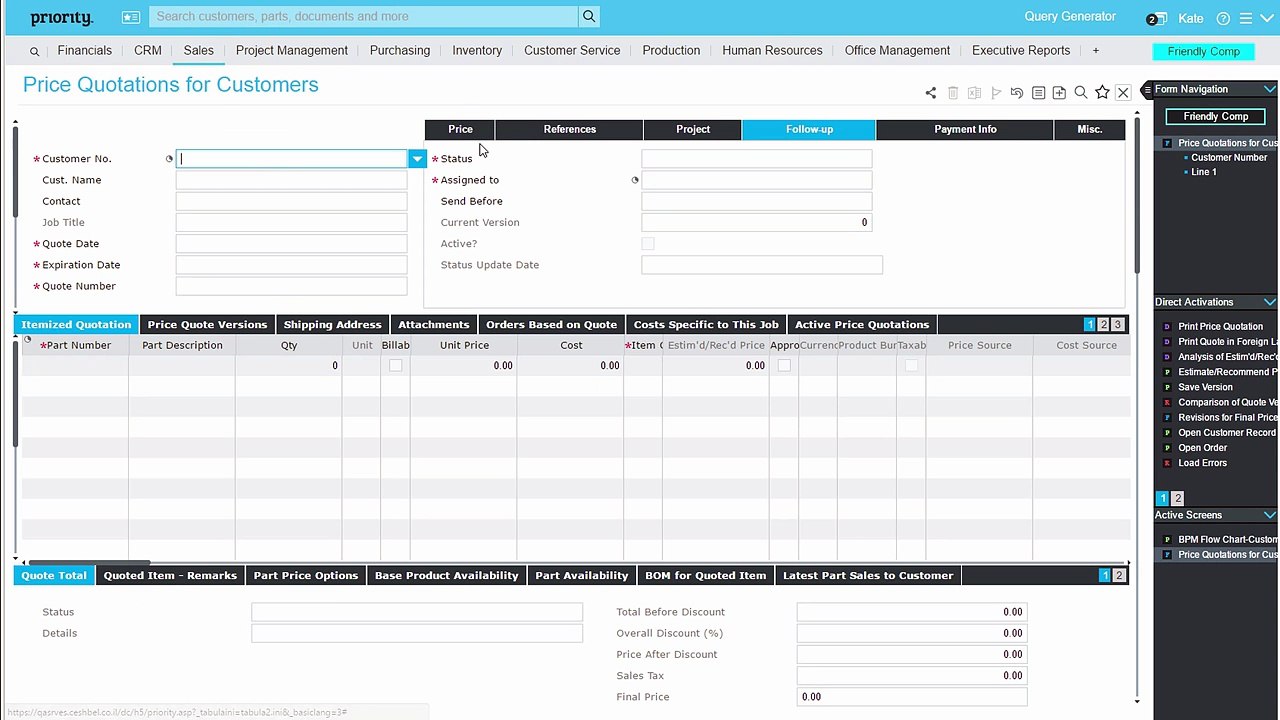Click the list view icon in the form toolbar

[1038, 93]
